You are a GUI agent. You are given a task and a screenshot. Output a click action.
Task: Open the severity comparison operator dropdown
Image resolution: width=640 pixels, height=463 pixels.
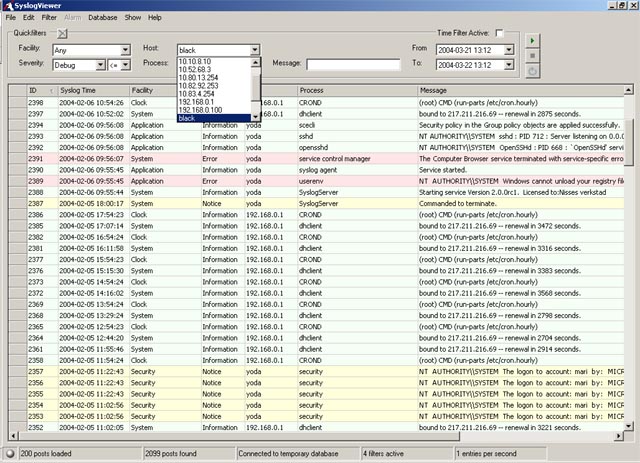click(125, 65)
